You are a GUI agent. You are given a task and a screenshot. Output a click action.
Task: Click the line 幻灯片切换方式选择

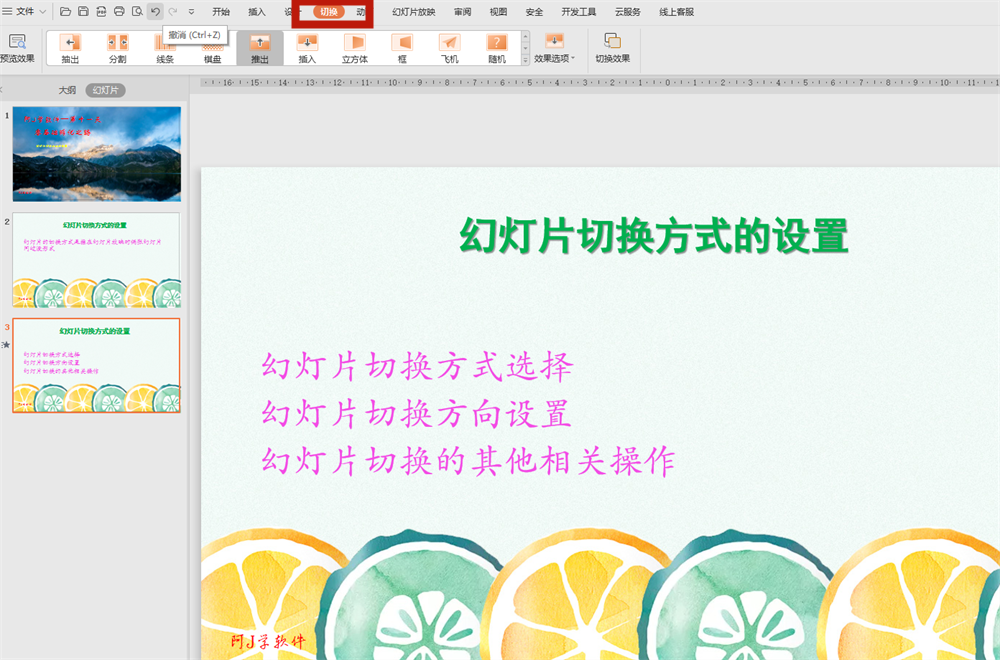tap(417, 367)
